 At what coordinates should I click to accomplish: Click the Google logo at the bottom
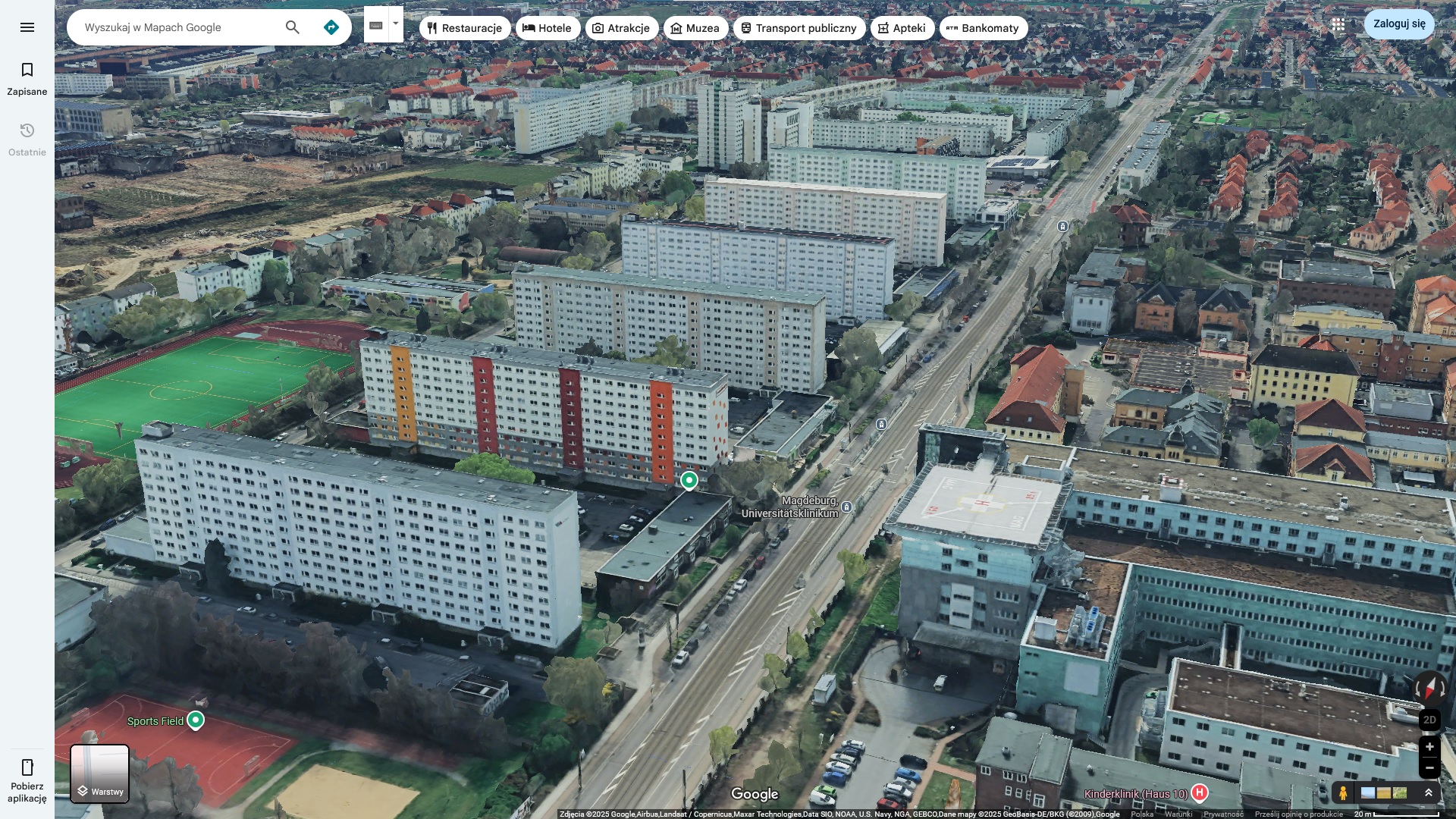755,794
